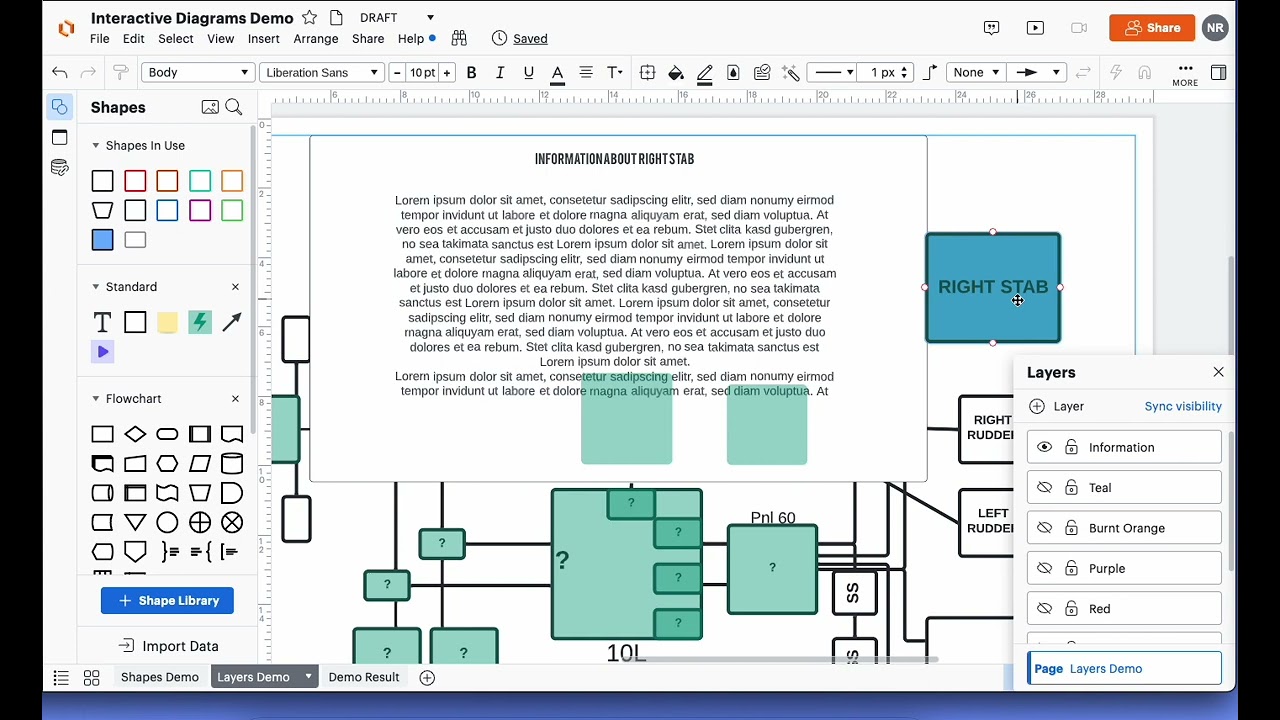Search shapes with magnifier icon

click(x=234, y=107)
